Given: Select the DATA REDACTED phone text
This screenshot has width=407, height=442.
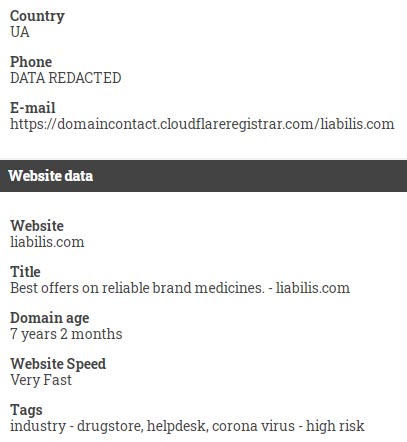Looking at the screenshot, I should pos(66,78).
